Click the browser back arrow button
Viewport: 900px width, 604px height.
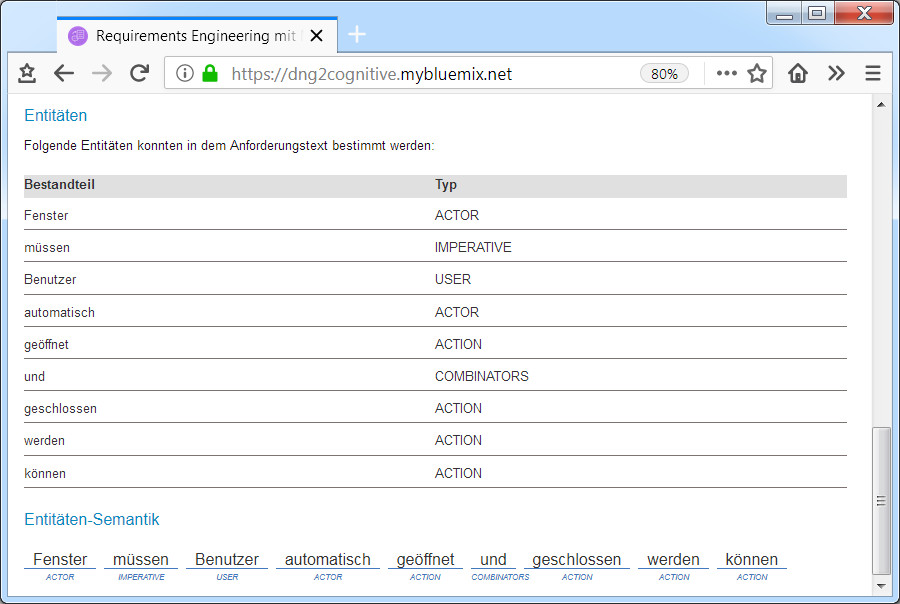pos(64,73)
